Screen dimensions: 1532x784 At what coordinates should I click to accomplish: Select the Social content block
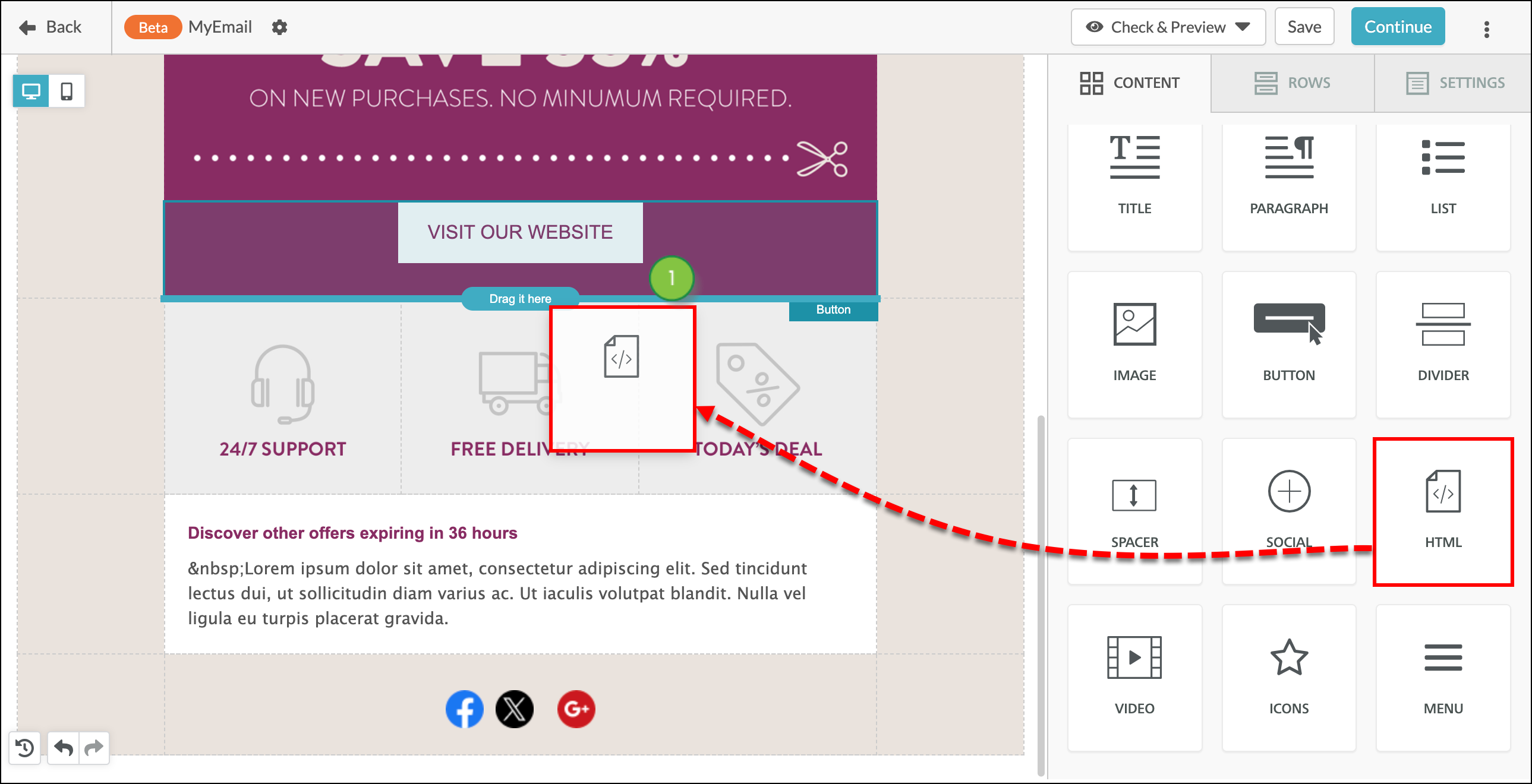point(1289,511)
